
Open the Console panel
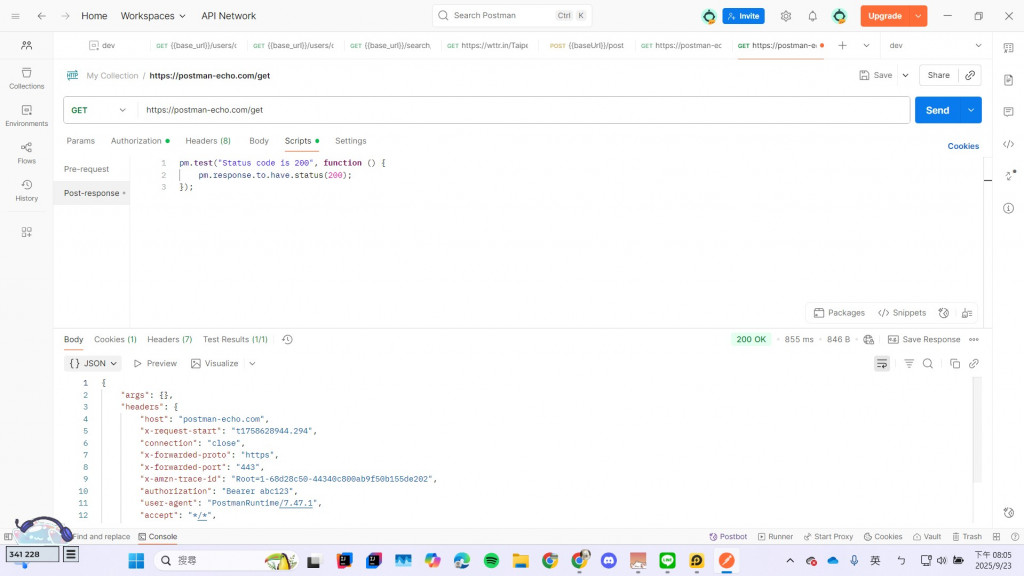(x=157, y=537)
